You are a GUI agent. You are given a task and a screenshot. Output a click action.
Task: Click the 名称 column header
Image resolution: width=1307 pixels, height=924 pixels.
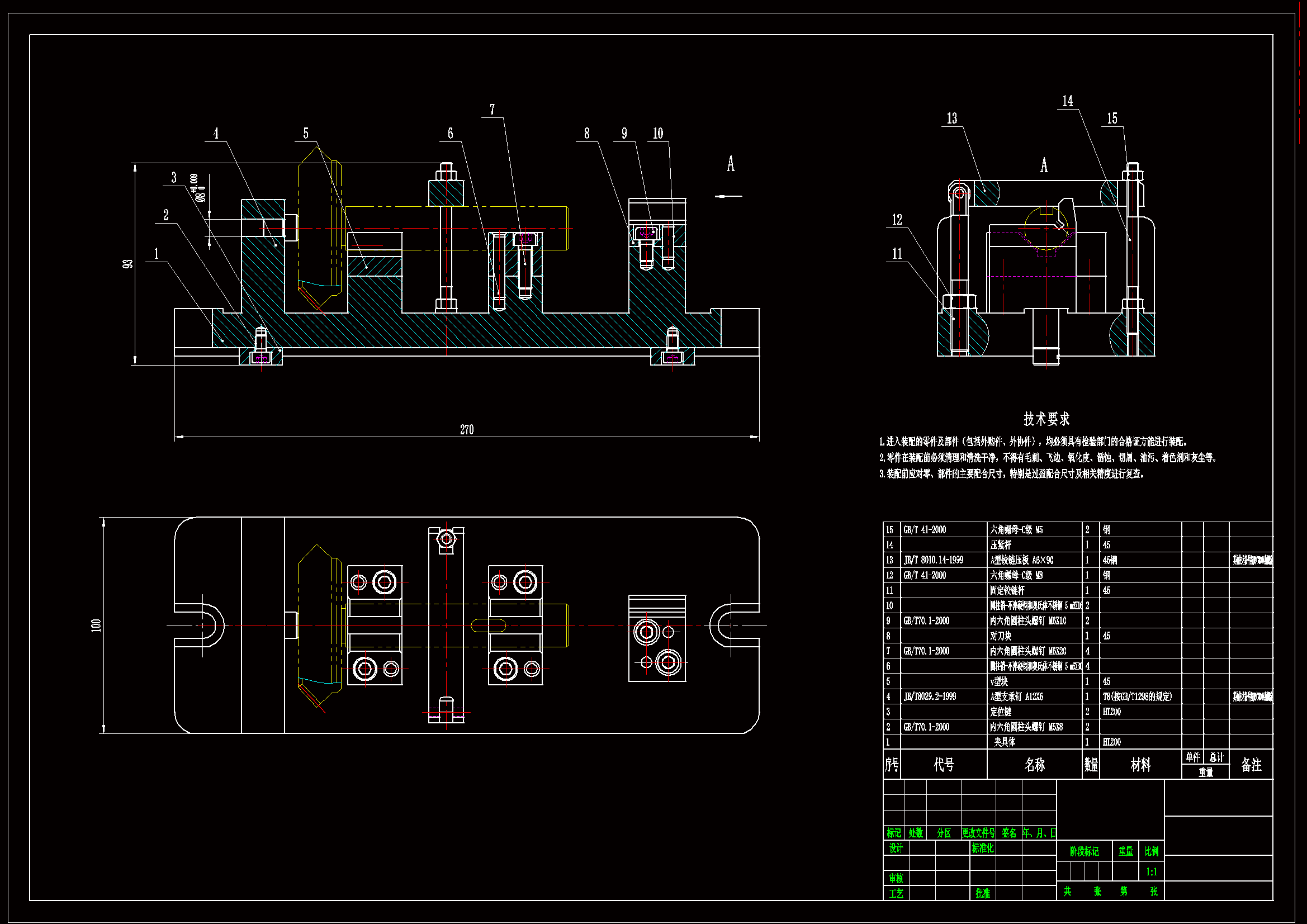(1034, 765)
